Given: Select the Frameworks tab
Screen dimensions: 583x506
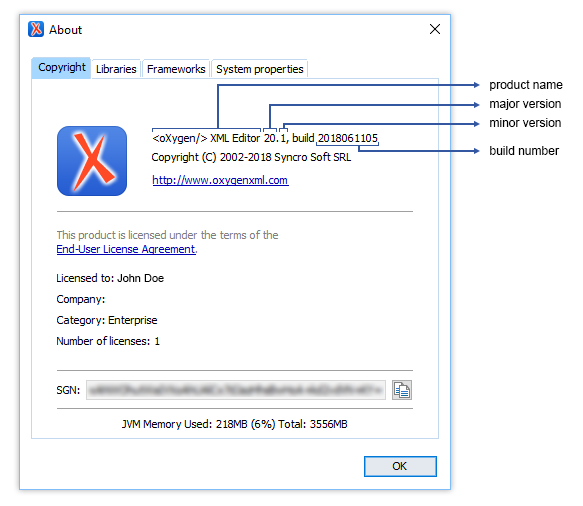Looking at the screenshot, I should click(176, 69).
